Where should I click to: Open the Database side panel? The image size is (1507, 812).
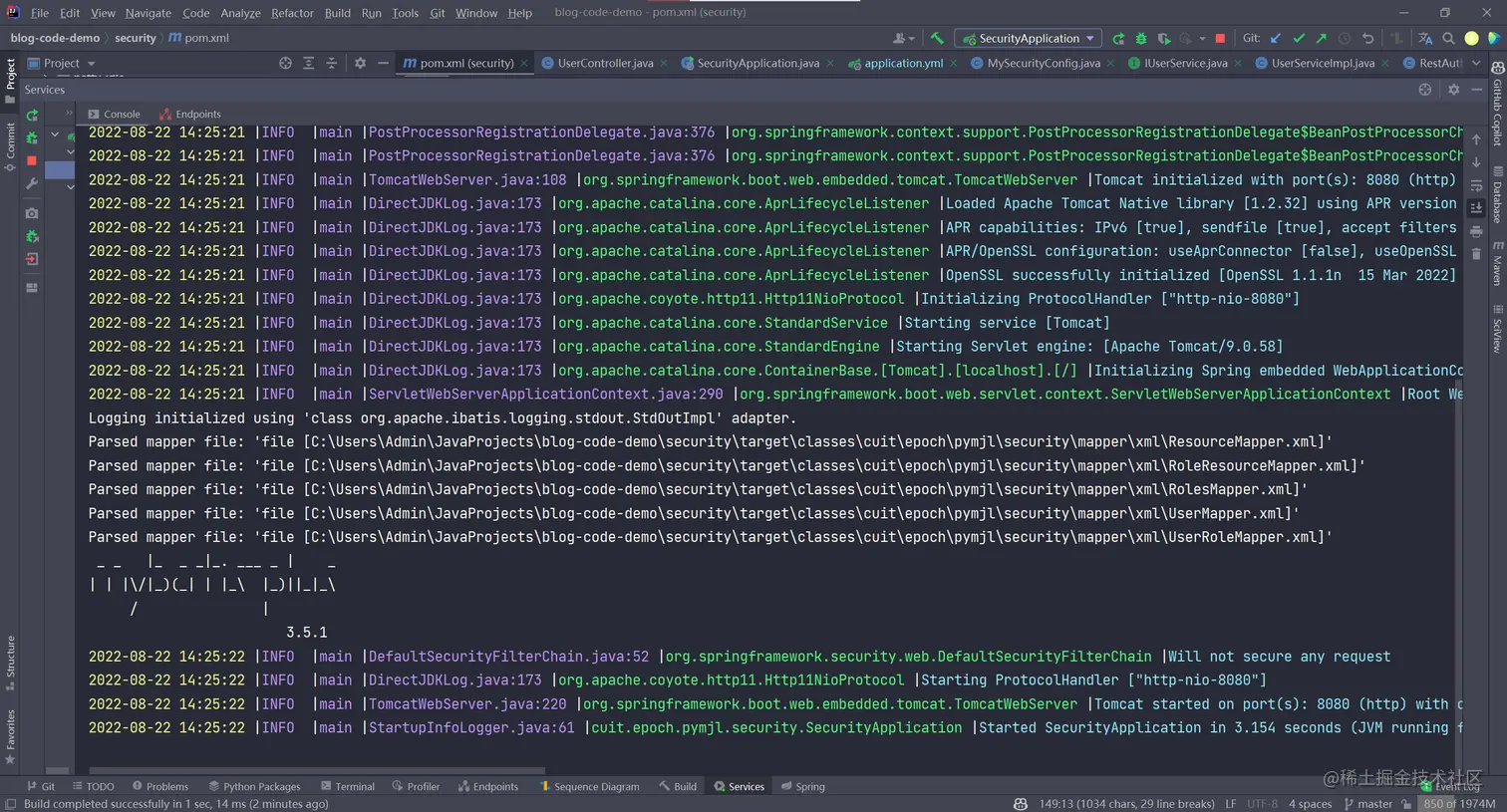1497,195
